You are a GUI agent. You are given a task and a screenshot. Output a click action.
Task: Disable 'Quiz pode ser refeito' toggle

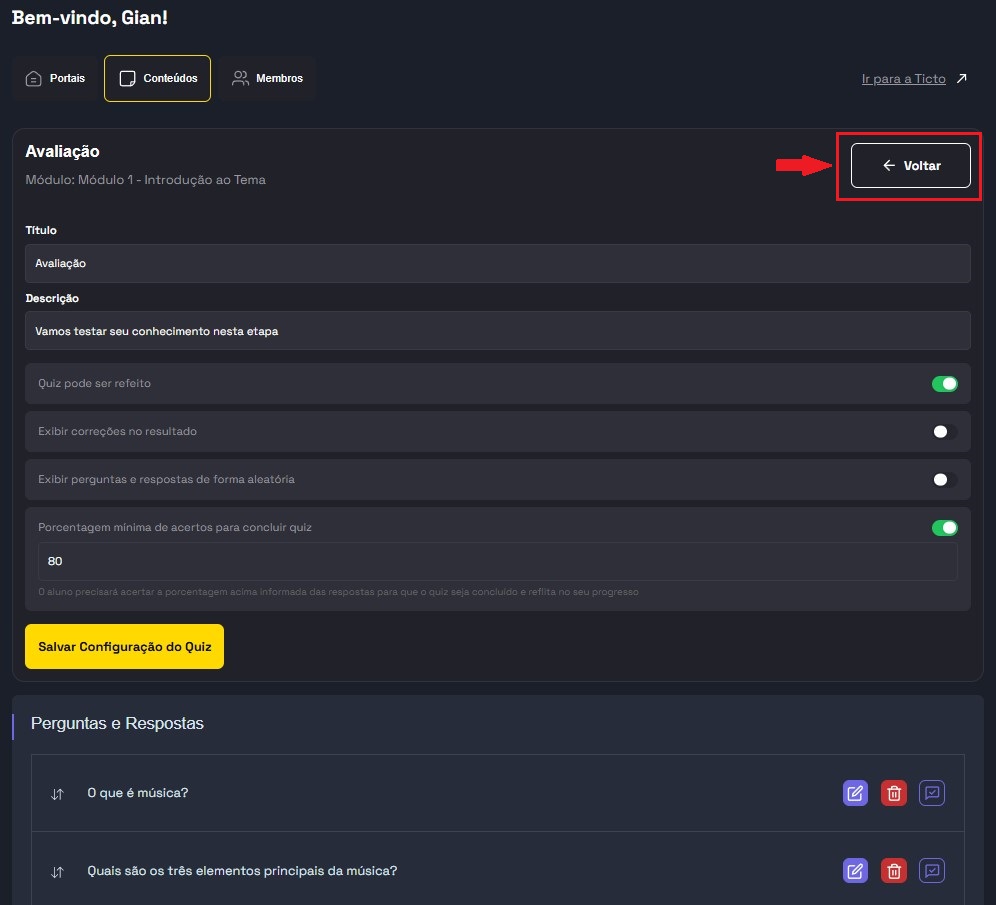(x=944, y=384)
